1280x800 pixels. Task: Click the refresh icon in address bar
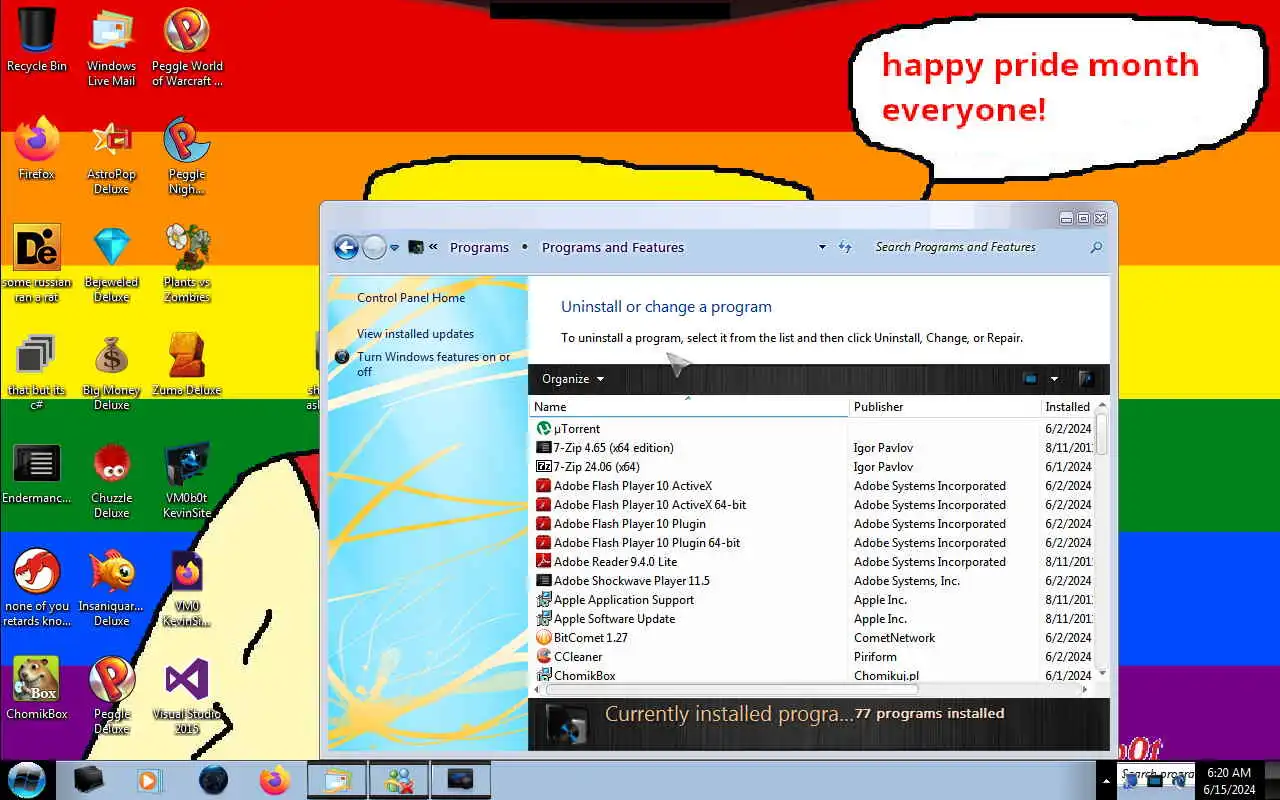pos(845,247)
